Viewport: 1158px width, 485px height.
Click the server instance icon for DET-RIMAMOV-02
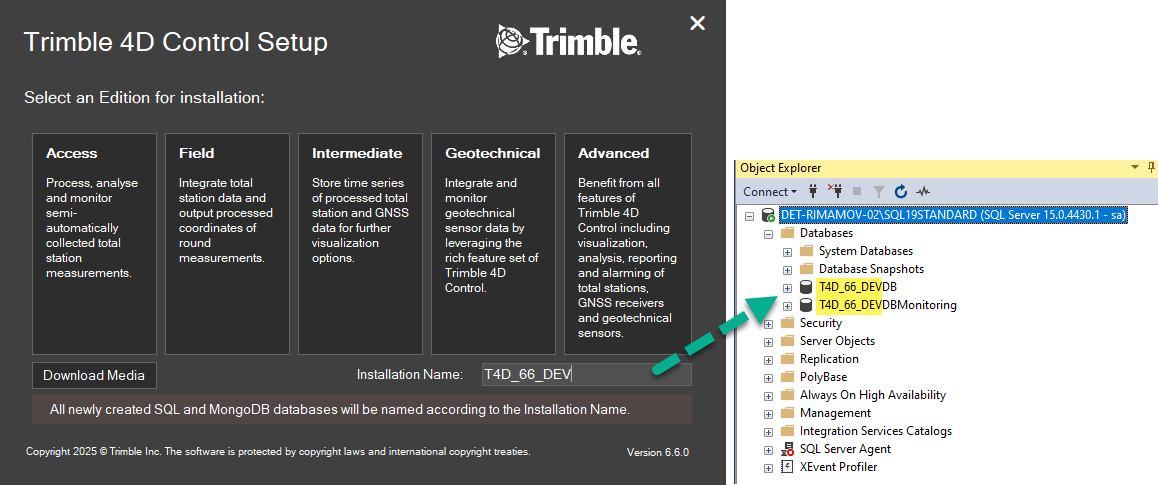pos(769,216)
